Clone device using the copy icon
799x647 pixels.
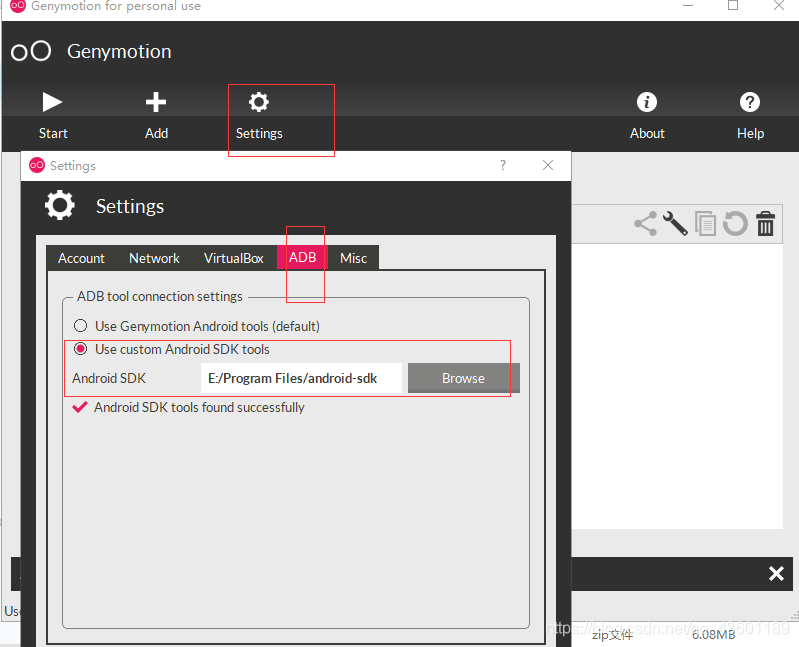point(705,224)
